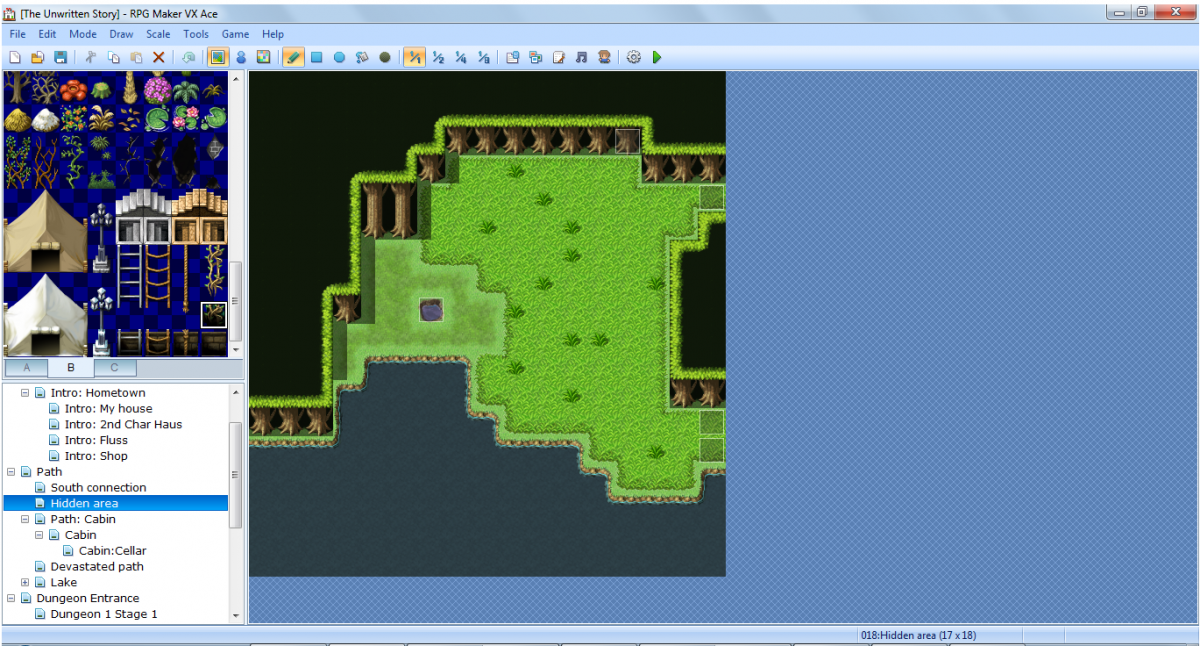
Task: Select the Flood Fill tool
Action: 362,57
